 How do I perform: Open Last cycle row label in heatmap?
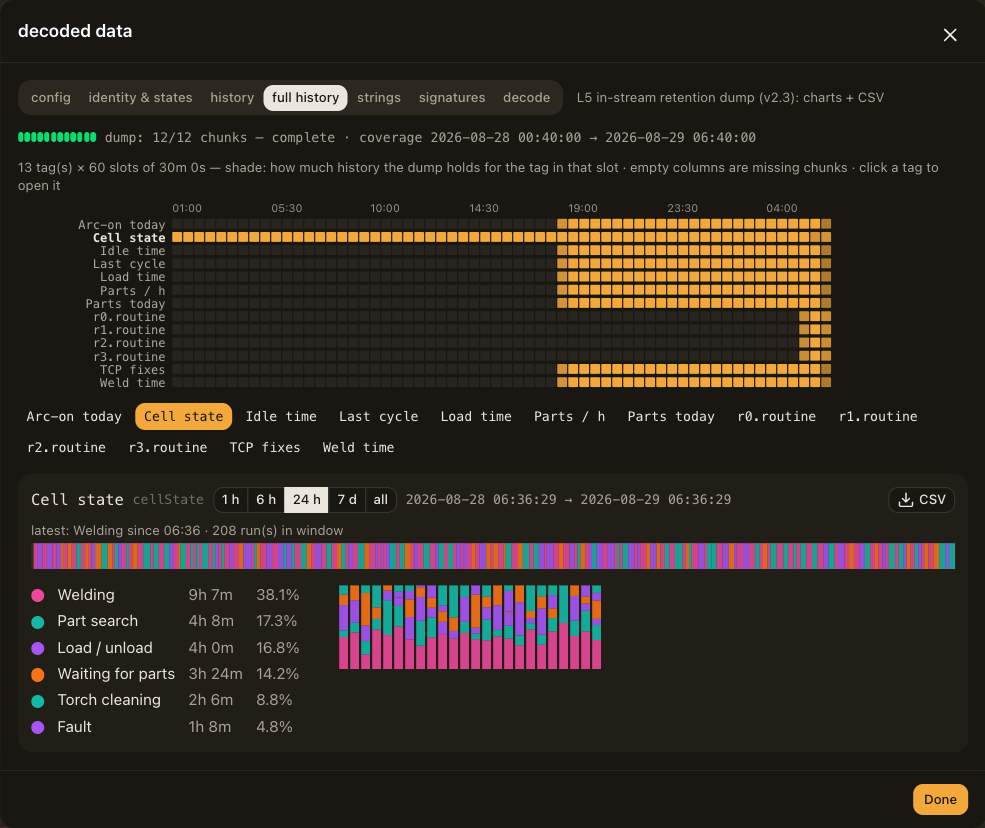[129, 264]
